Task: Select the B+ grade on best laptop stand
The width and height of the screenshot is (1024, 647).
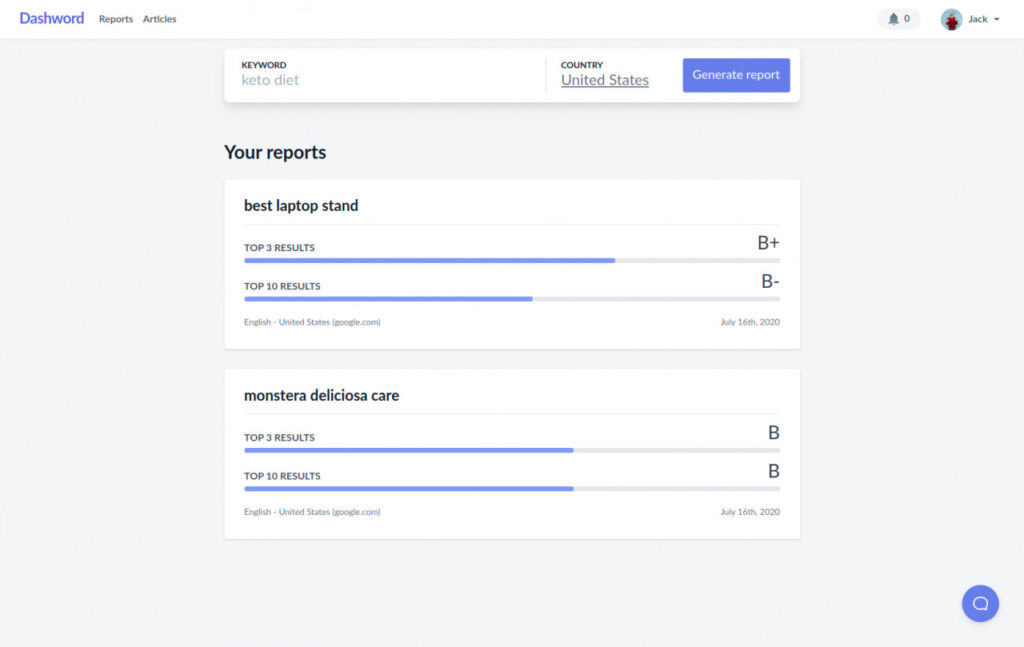Action: pyautogui.click(x=768, y=241)
